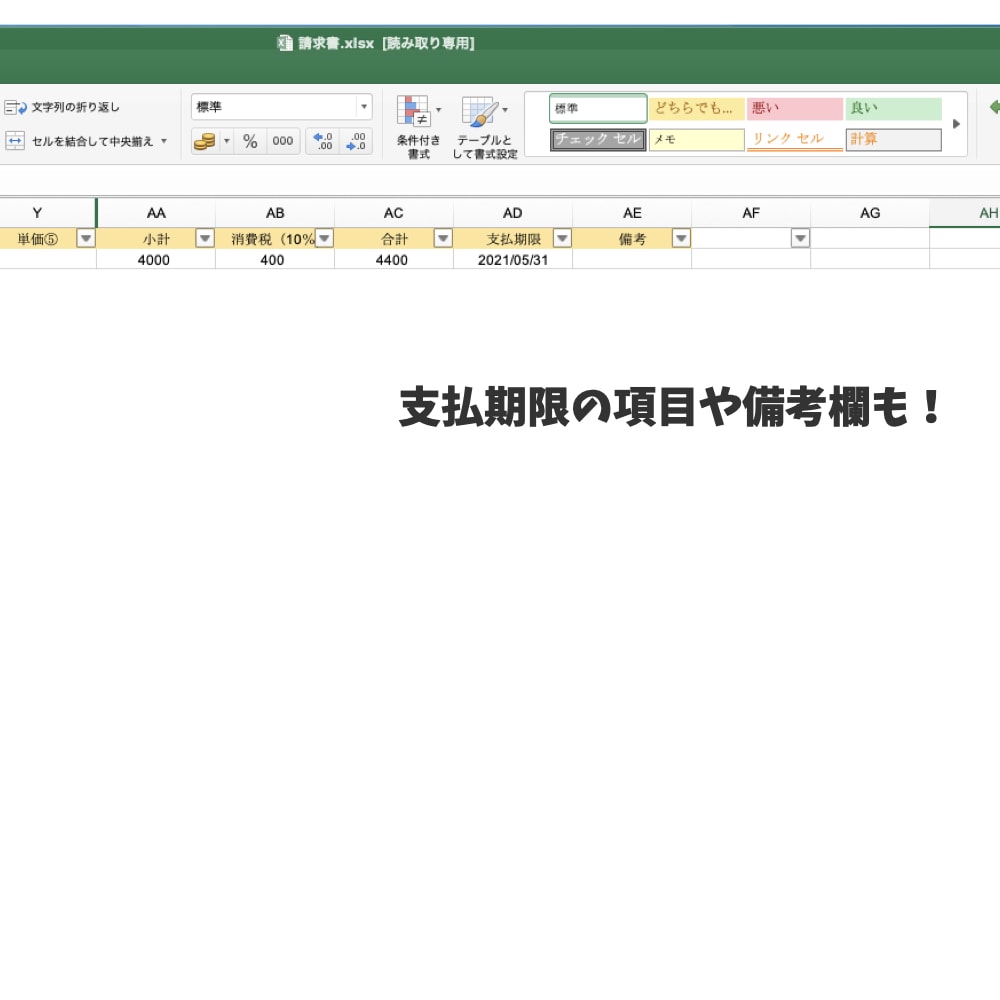
Task: Select column Y header
Action: click(x=47, y=213)
